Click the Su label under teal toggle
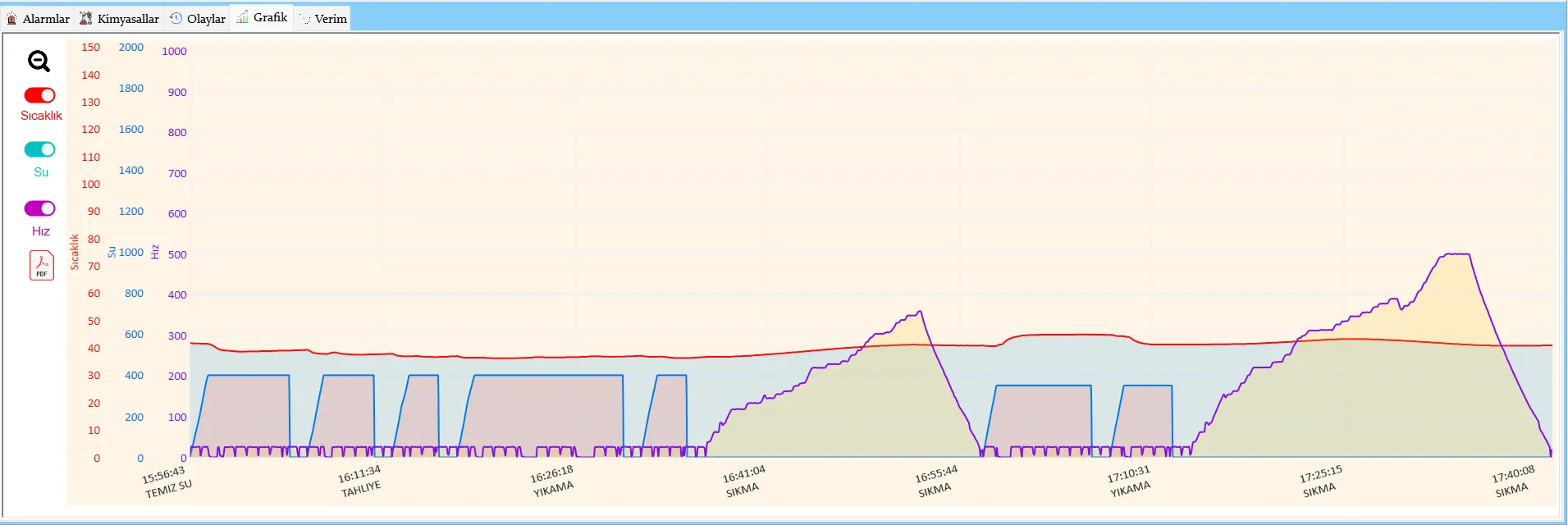The image size is (1568, 525). [x=41, y=172]
